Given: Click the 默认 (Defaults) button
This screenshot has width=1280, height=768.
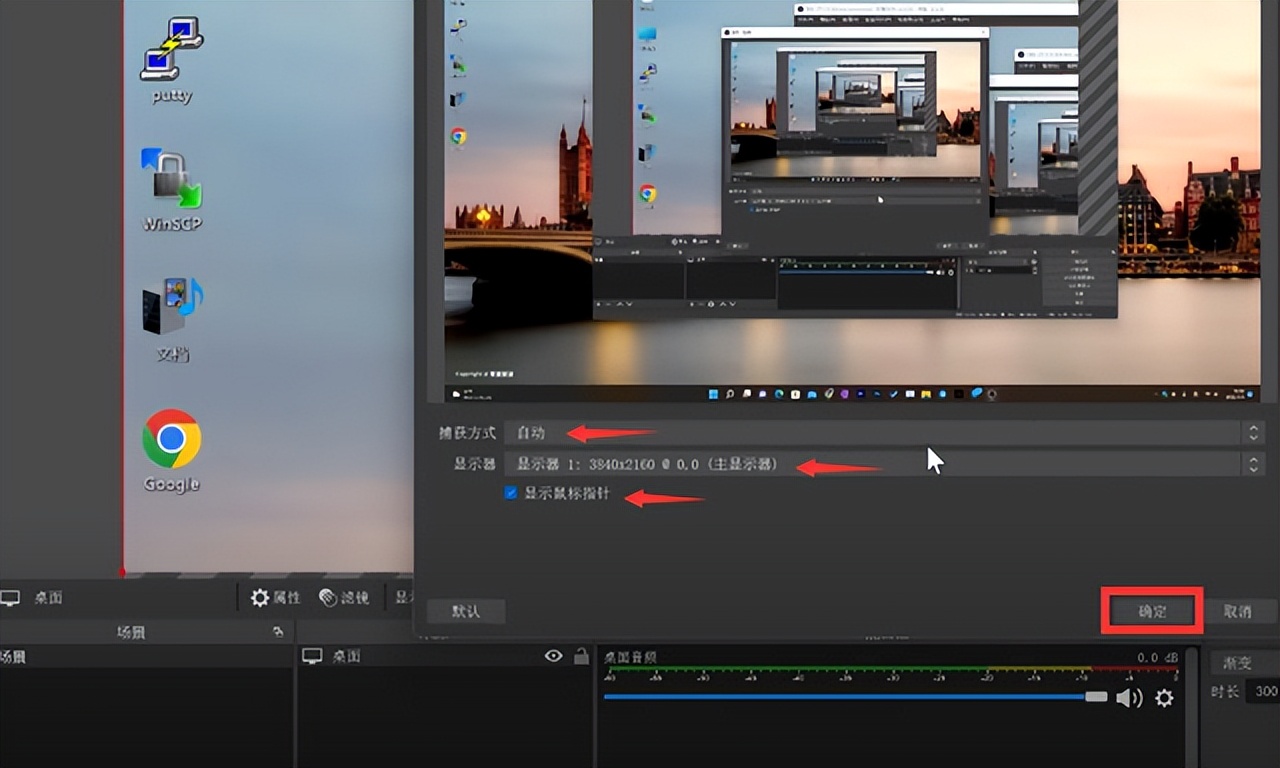Looking at the screenshot, I should (466, 611).
